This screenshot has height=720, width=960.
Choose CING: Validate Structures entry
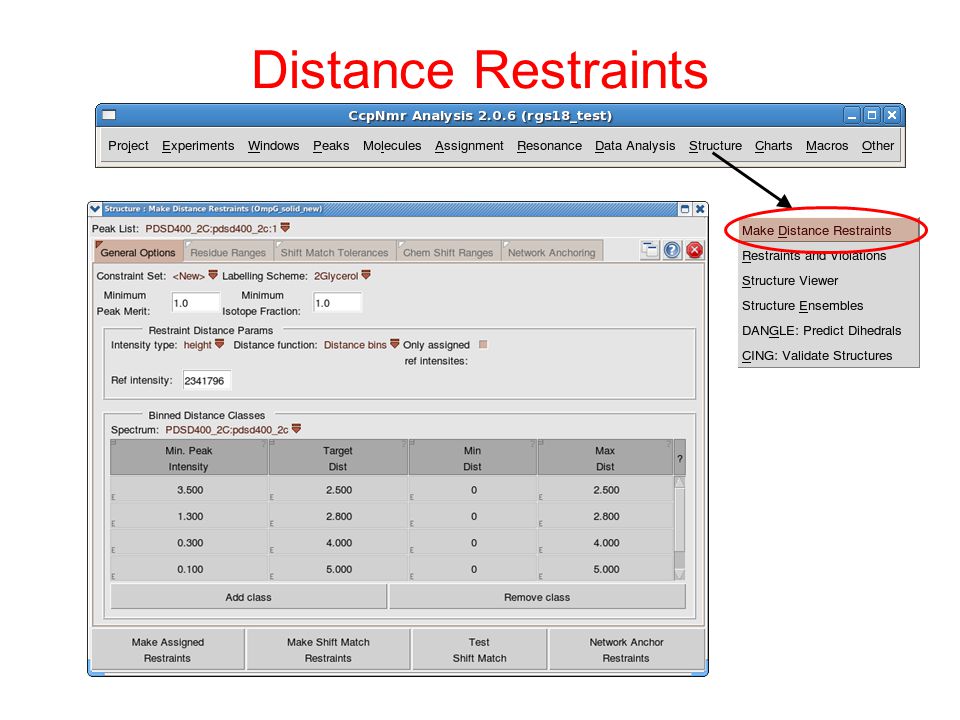(x=828, y=356)
